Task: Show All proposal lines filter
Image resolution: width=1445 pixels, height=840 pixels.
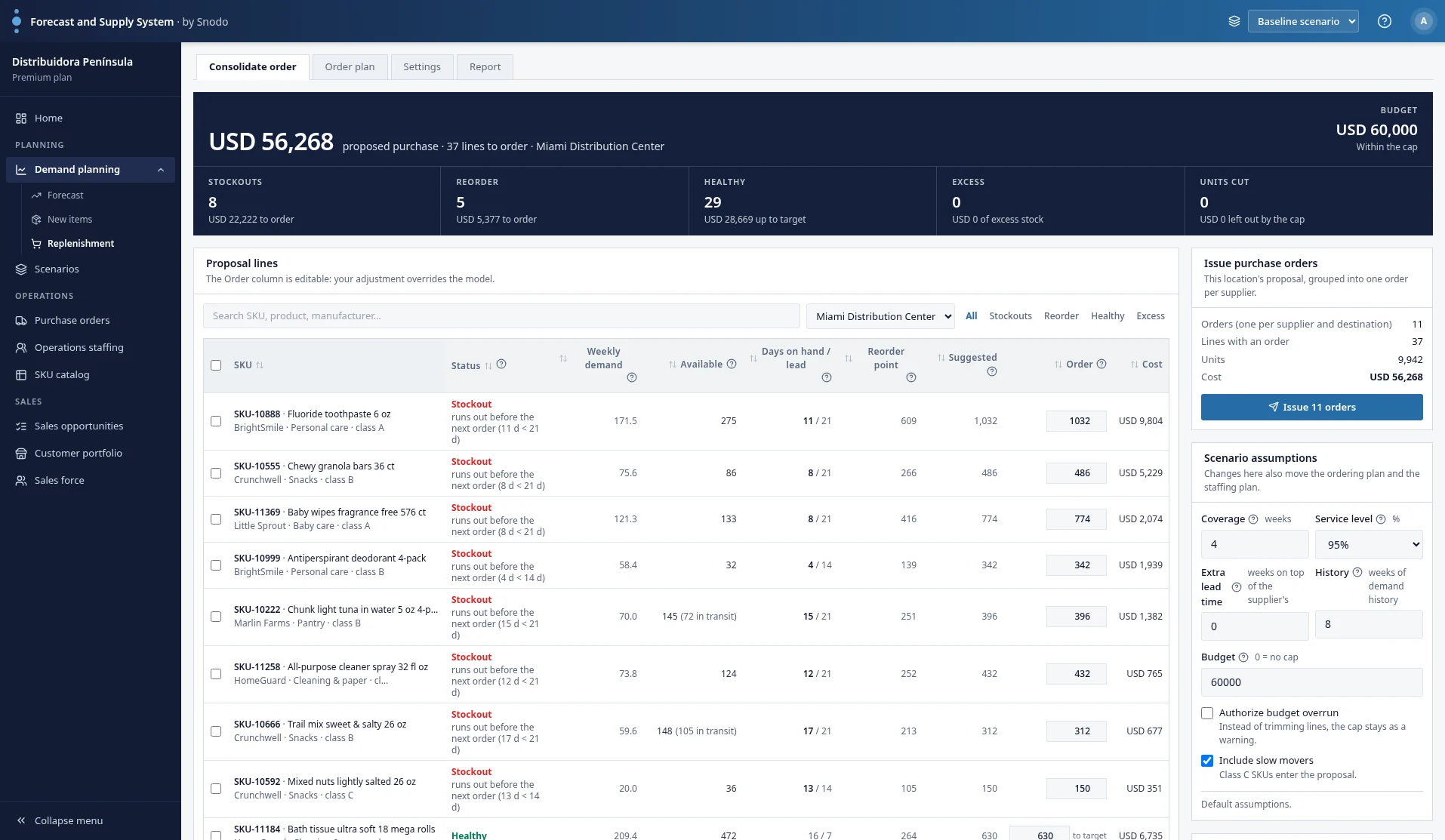Action: tap(971, 316)
